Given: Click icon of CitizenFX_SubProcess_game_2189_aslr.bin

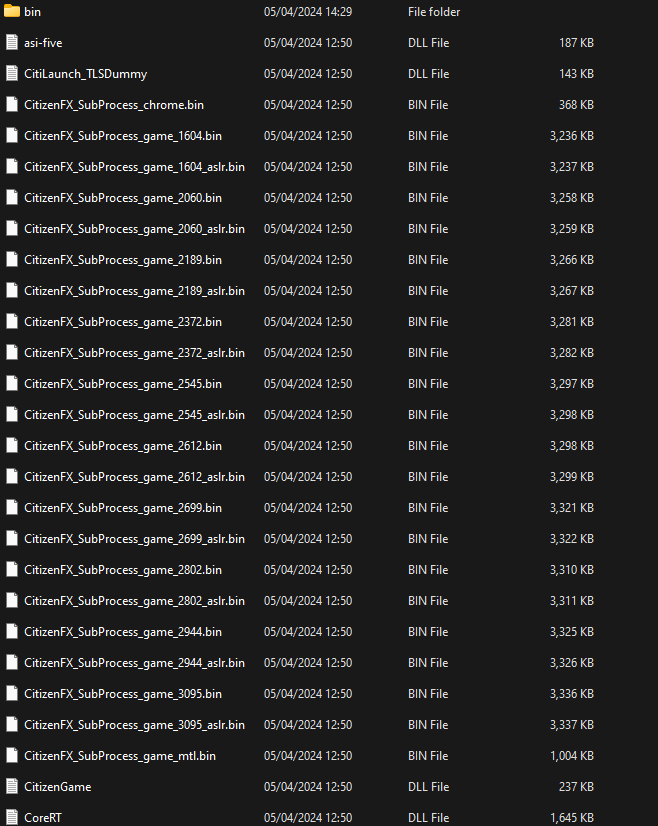Looking at the screenshot, I should click(12, 291).
